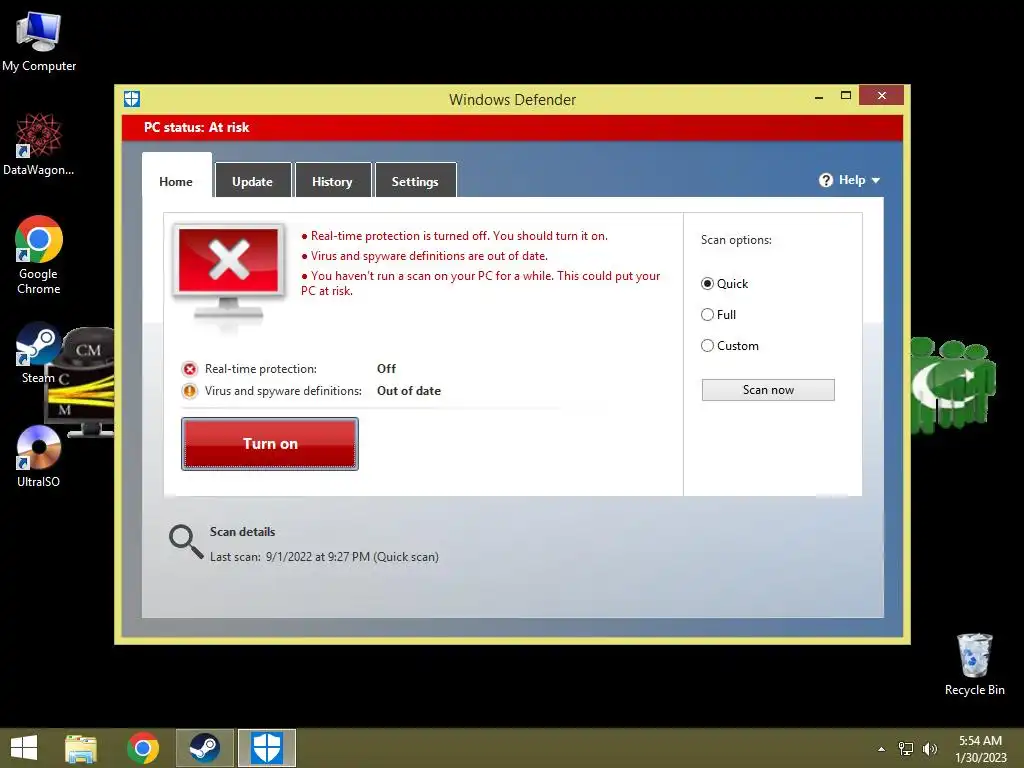Screen dimensions: 1024x768
Task: Open File Explorer from the taskbar
Action: (x=81, y=748)
